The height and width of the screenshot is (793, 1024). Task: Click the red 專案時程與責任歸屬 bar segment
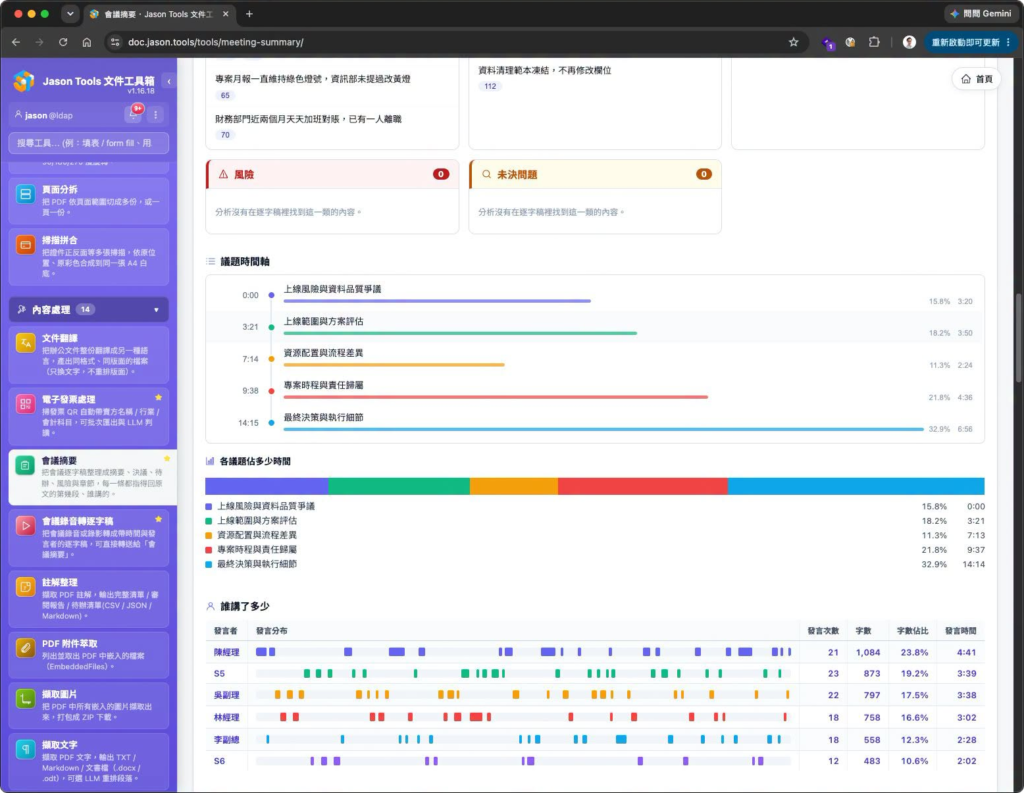click(643, 486)
